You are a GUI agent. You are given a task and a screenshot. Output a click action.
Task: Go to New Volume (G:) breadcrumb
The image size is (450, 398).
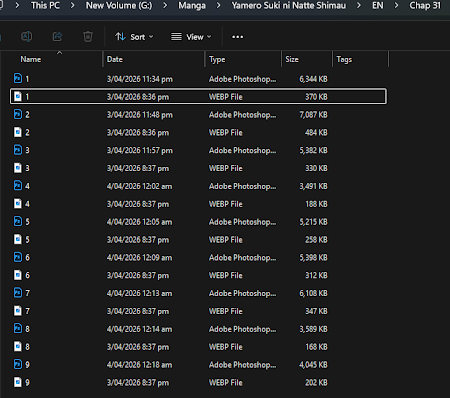click(x=119, y=5)
